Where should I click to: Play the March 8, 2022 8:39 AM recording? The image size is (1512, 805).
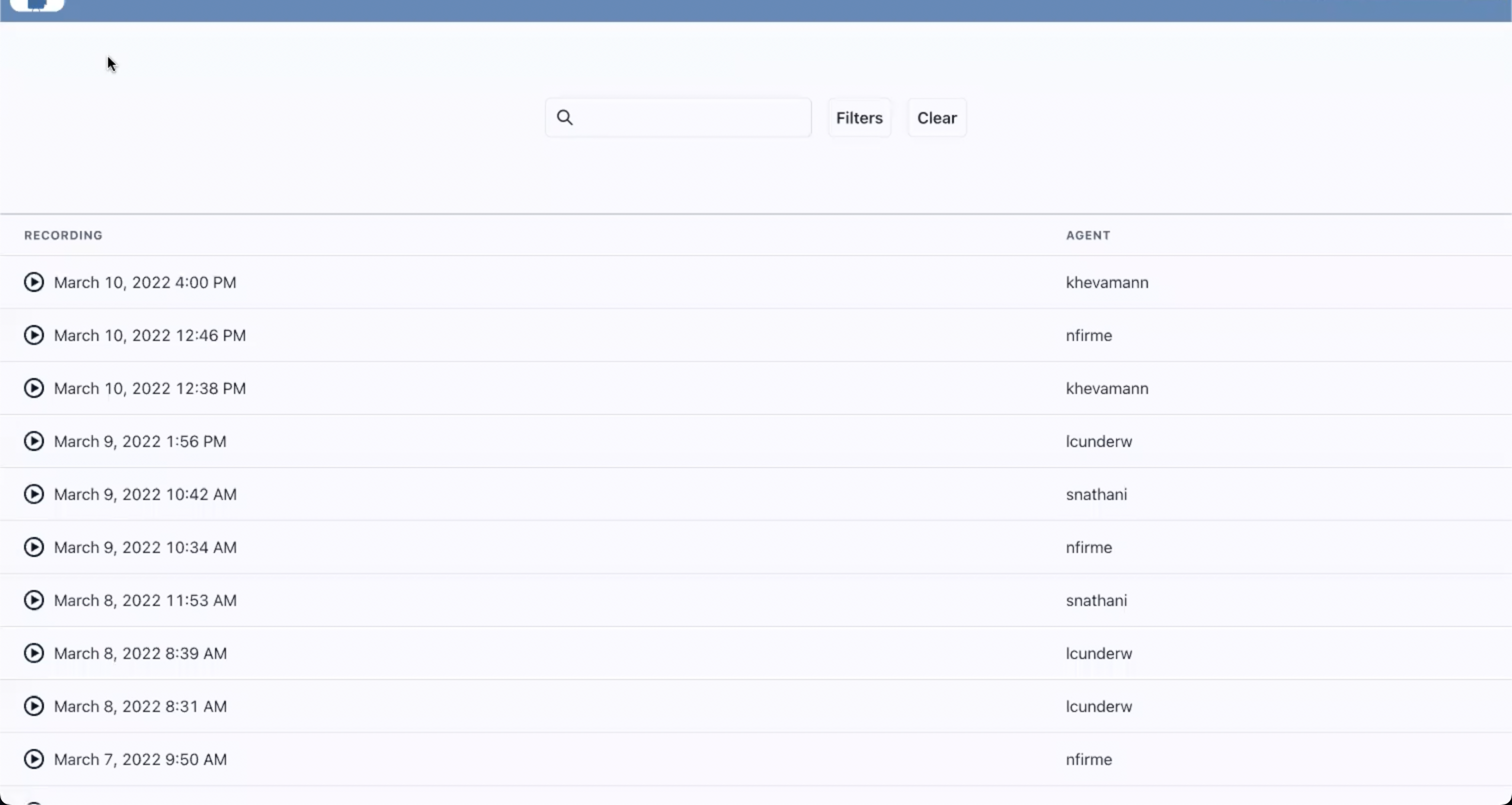click(x=34, y=653)
